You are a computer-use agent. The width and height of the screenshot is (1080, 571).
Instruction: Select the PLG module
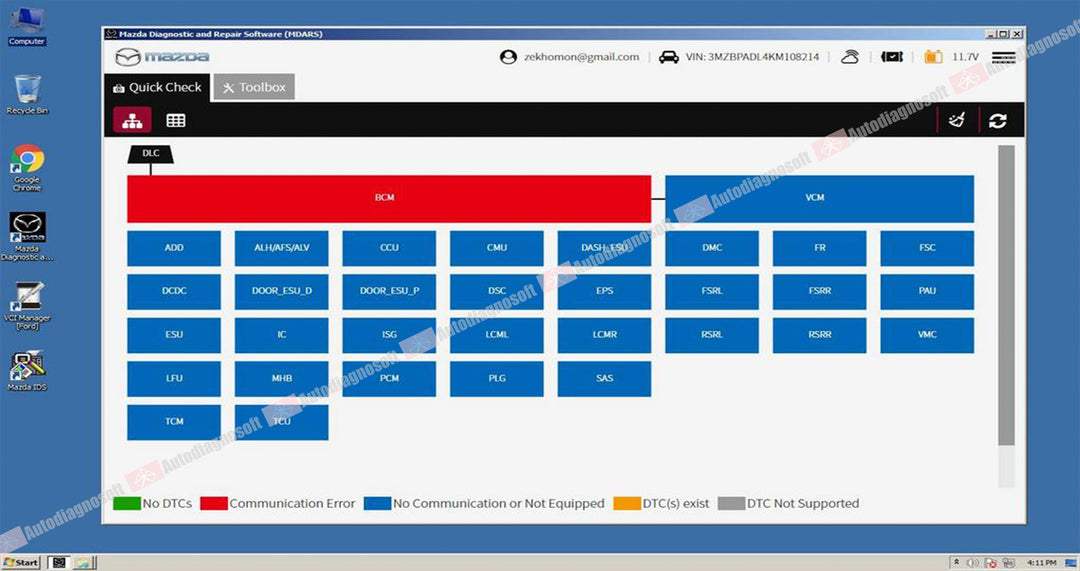[497, 379]
